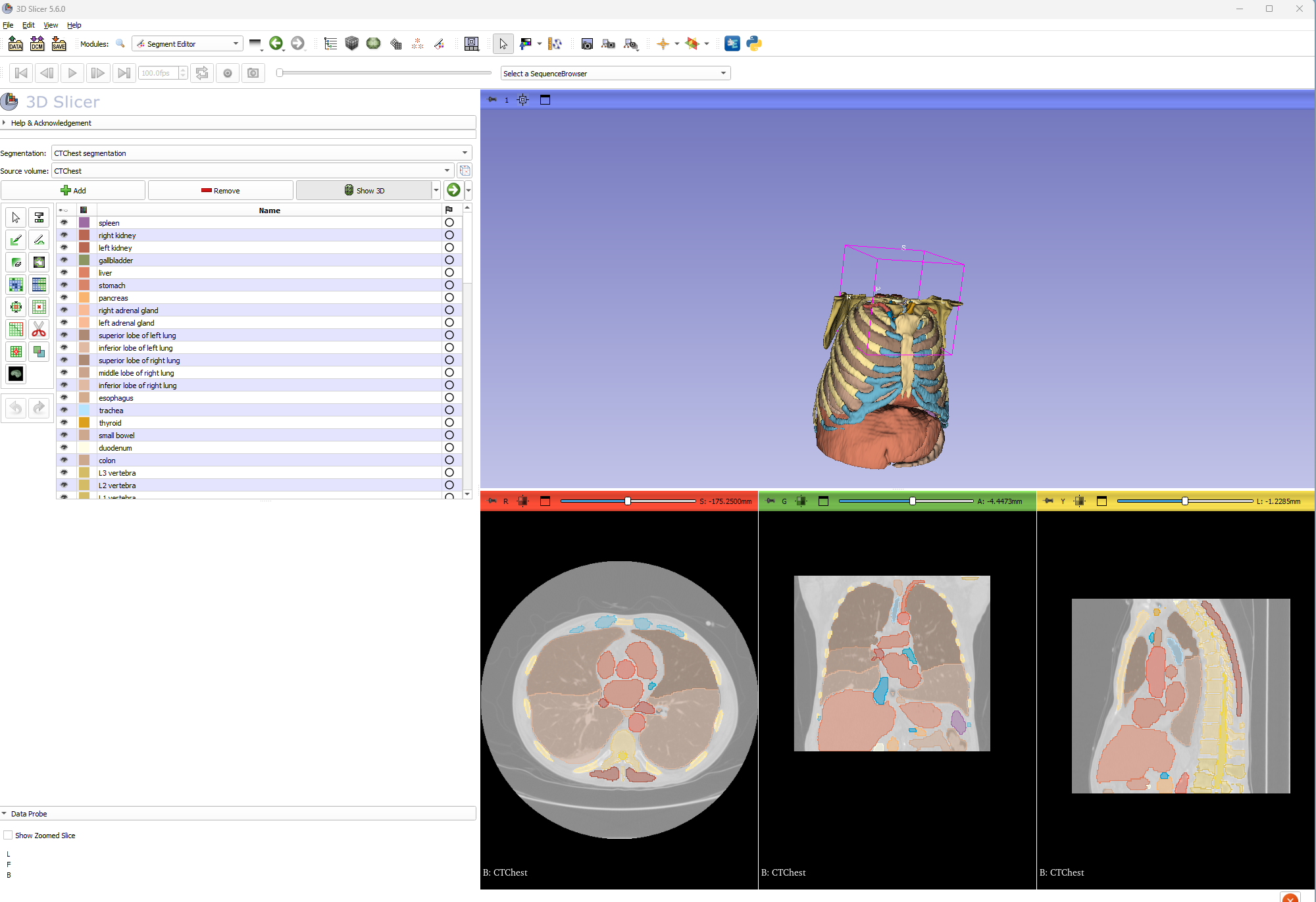Click the red slice offset slider
This screenshot has width=1316, height=902.
628,501
